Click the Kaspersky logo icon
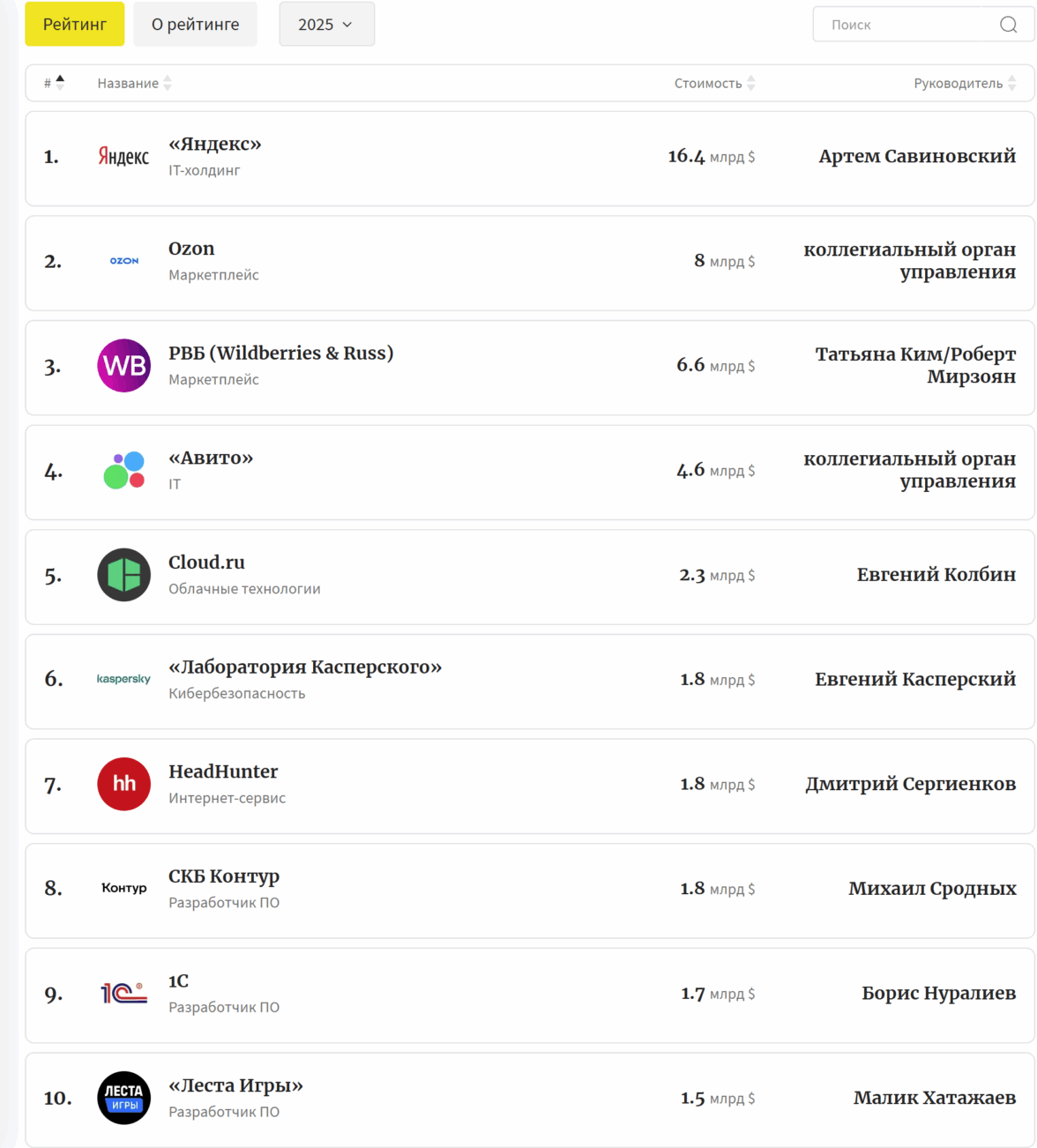The height and width of the screenshot is (1148, 1037). click(123, 679)
